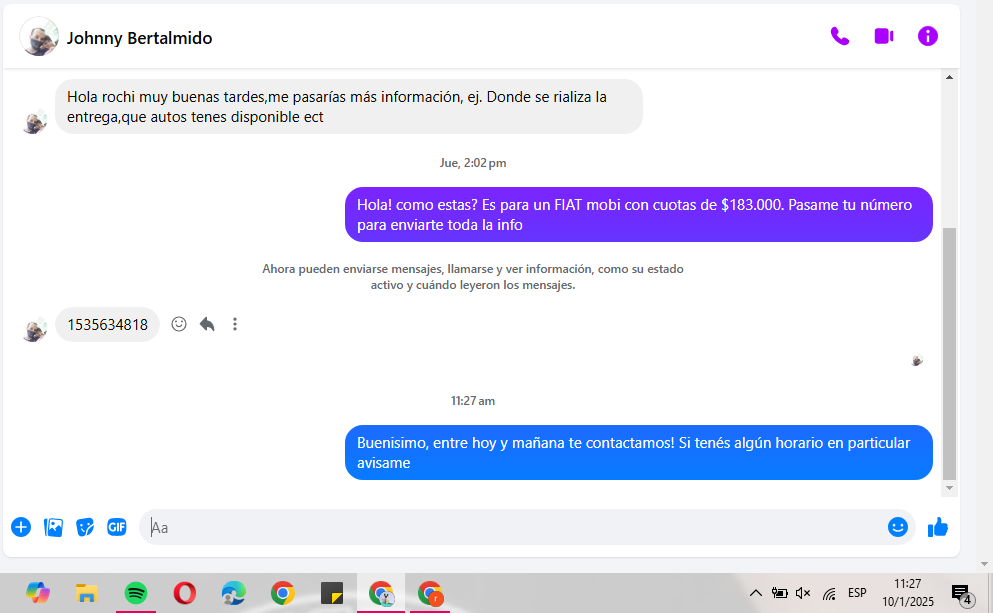Select the FIAT mobi purple message bubble
Image resolution: width=993 pixels, height=613 pixels.
tap(638, 215)
